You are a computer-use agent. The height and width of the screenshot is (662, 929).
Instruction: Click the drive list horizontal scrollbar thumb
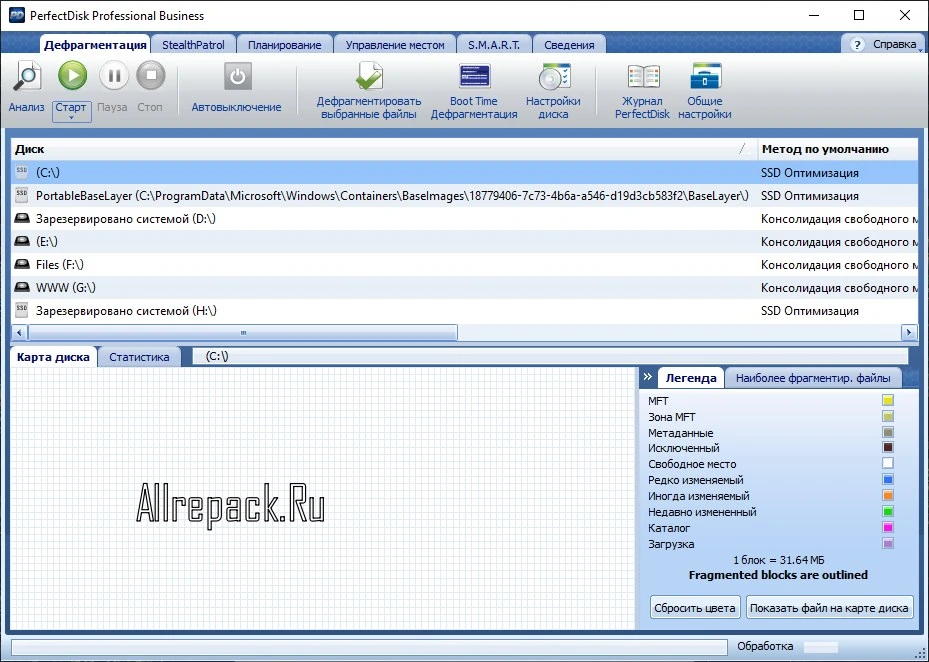coord(243,332)
